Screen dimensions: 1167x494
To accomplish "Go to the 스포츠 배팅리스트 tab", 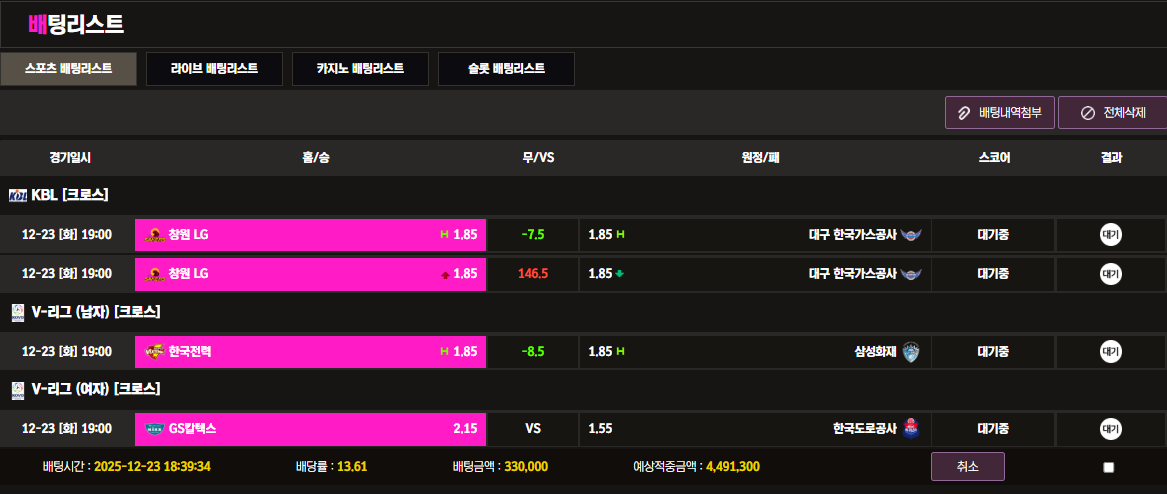I will click(68, 69).
